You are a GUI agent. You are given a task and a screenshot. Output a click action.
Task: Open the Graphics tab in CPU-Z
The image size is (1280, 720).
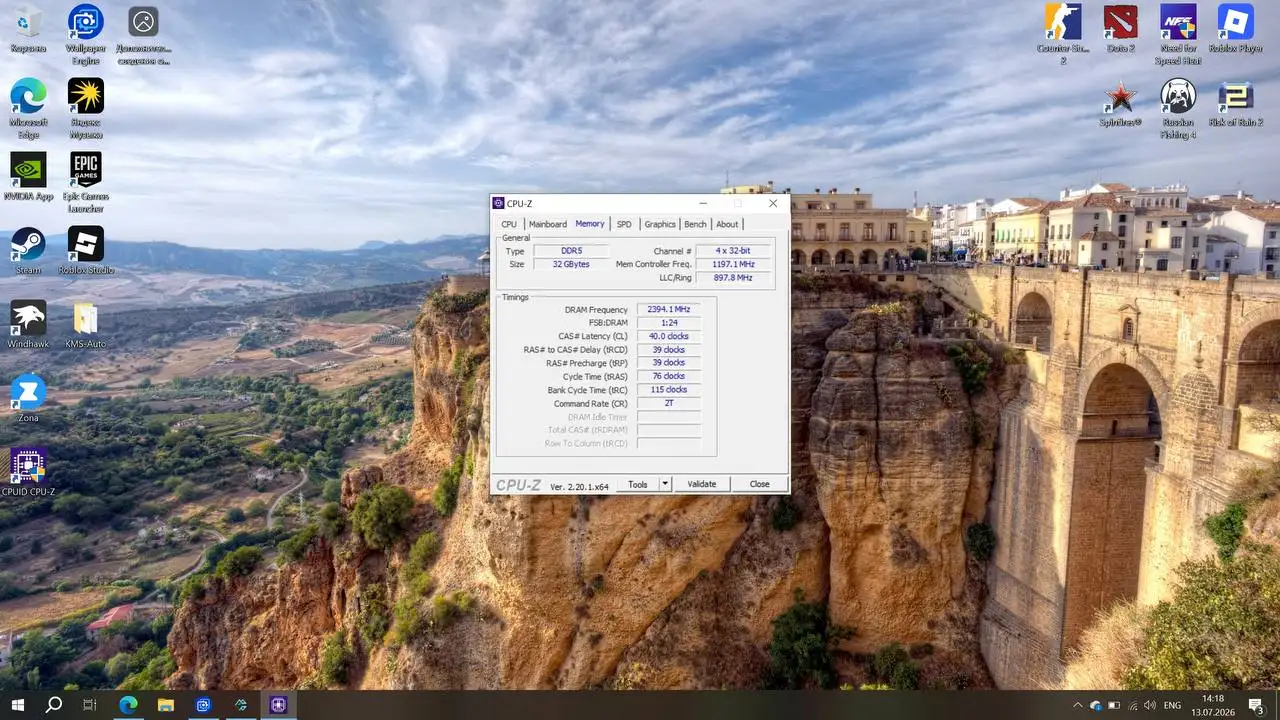660,224
